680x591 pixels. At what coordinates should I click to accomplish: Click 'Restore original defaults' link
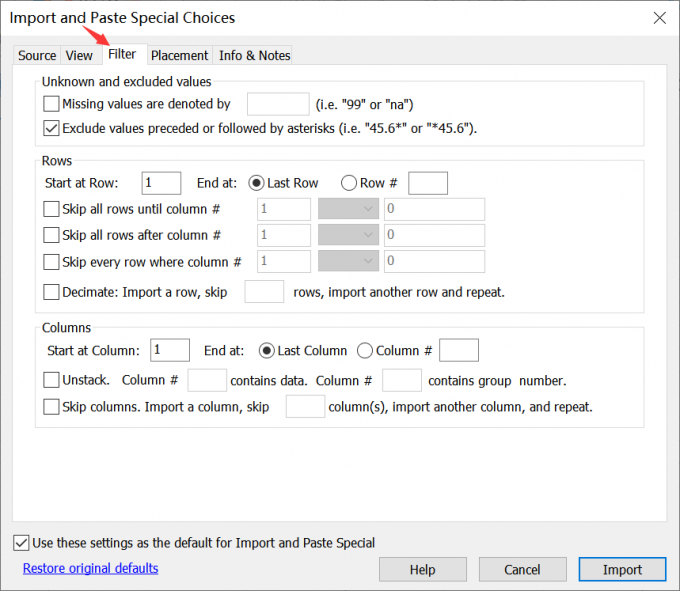tap(90, 568)
